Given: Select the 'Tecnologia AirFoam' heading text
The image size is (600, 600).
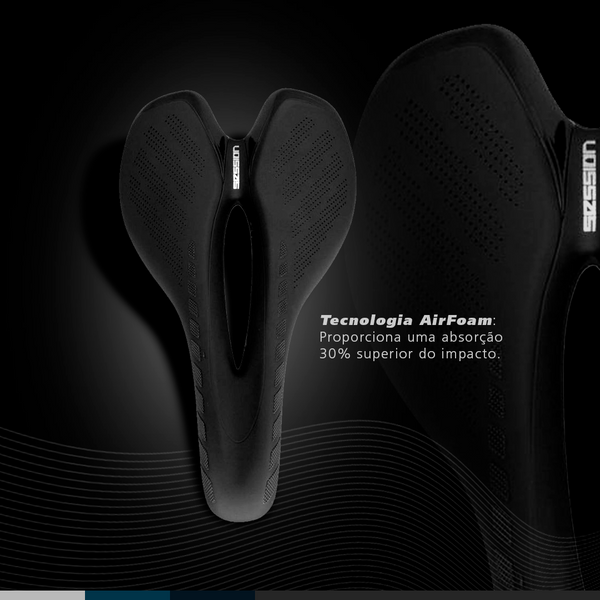Looking at the screenshot, I should coord(407,318).
